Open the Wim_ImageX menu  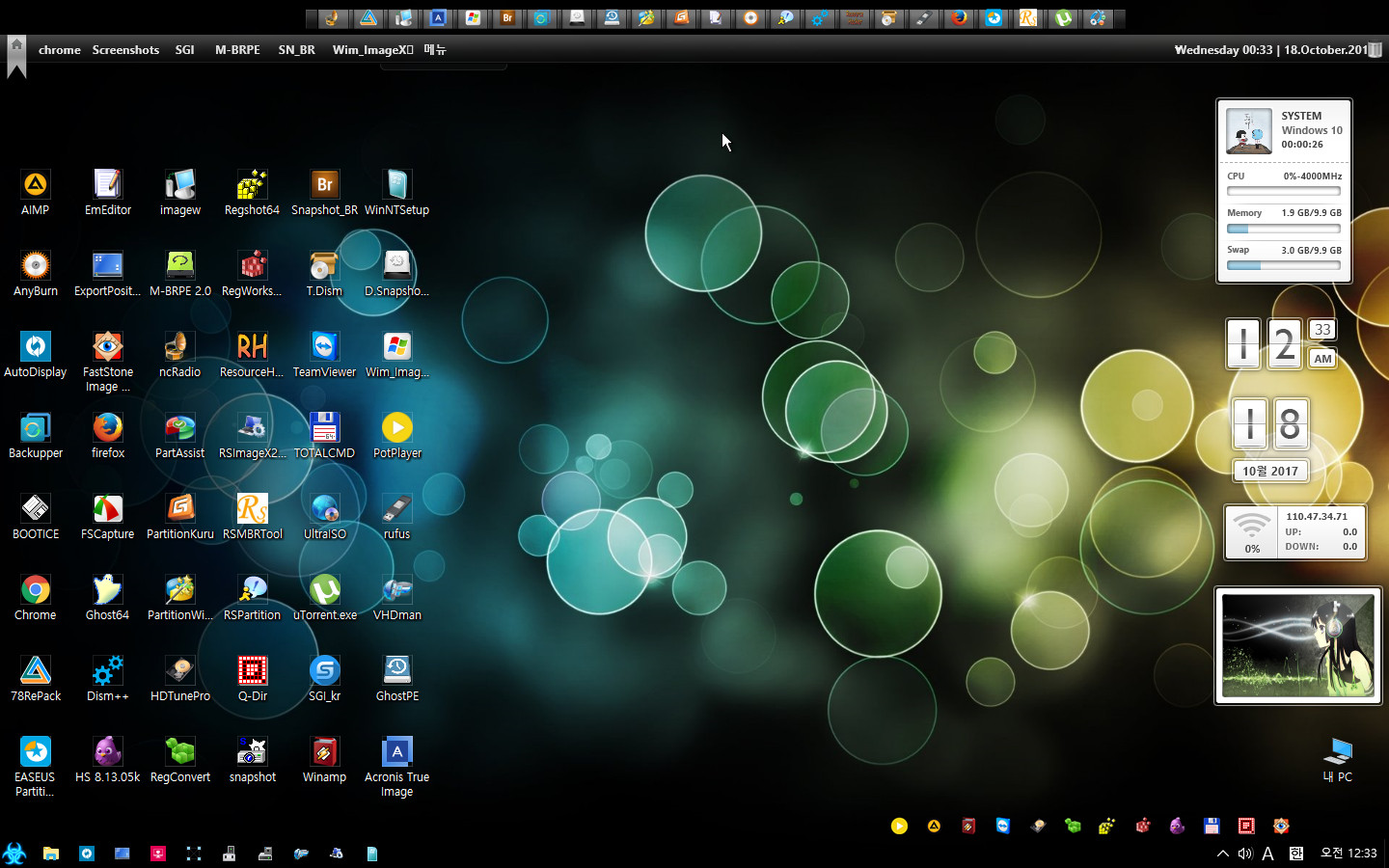coord(373,50)
